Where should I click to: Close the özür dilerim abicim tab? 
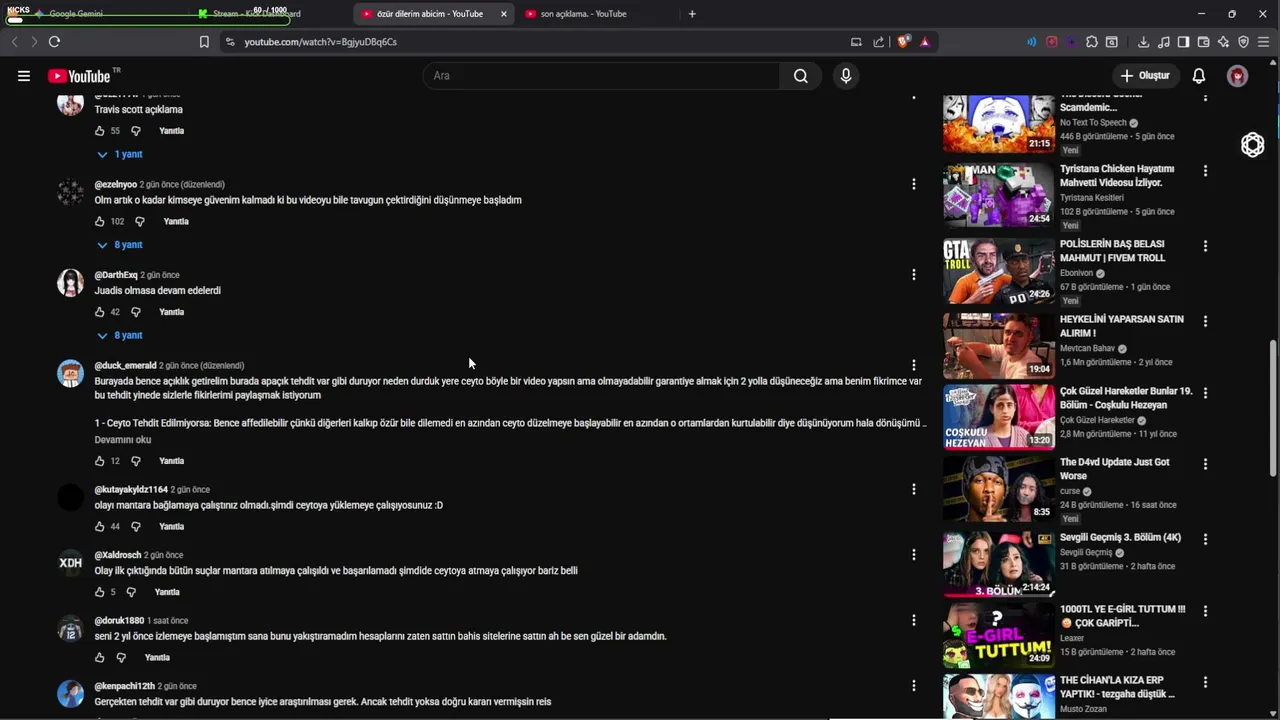[503, 14]
